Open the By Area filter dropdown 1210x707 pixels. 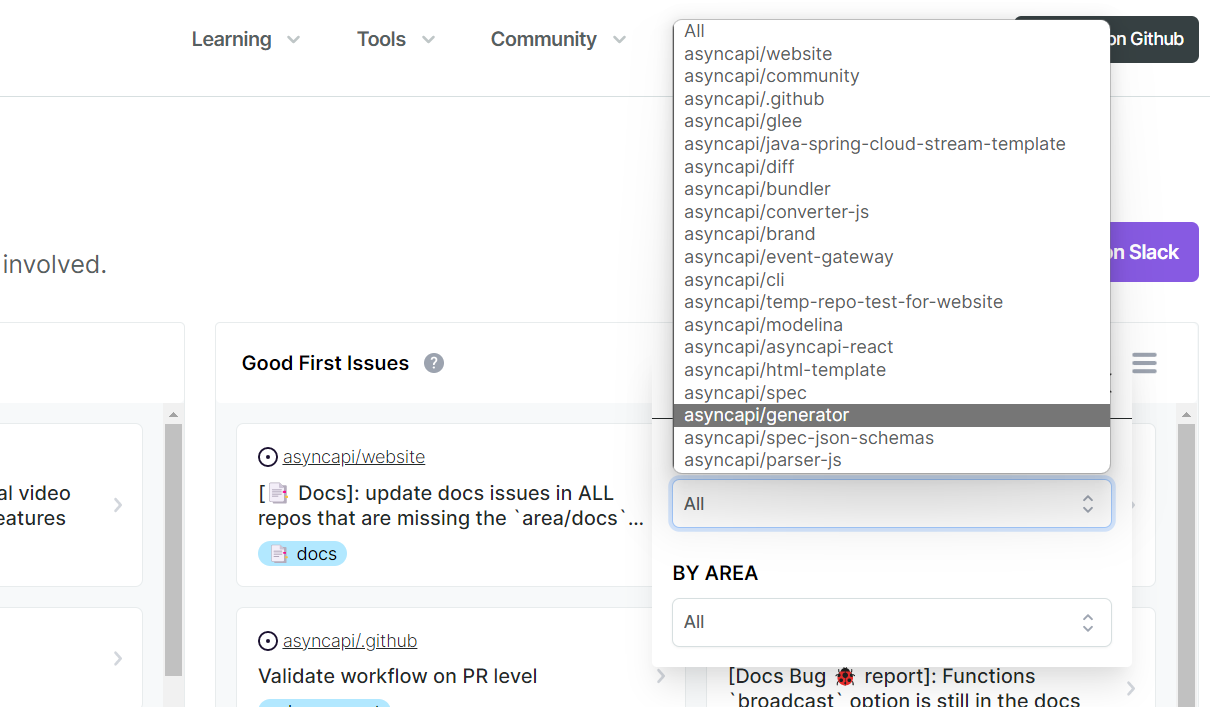pyautogui.click(x=892, y=622)
